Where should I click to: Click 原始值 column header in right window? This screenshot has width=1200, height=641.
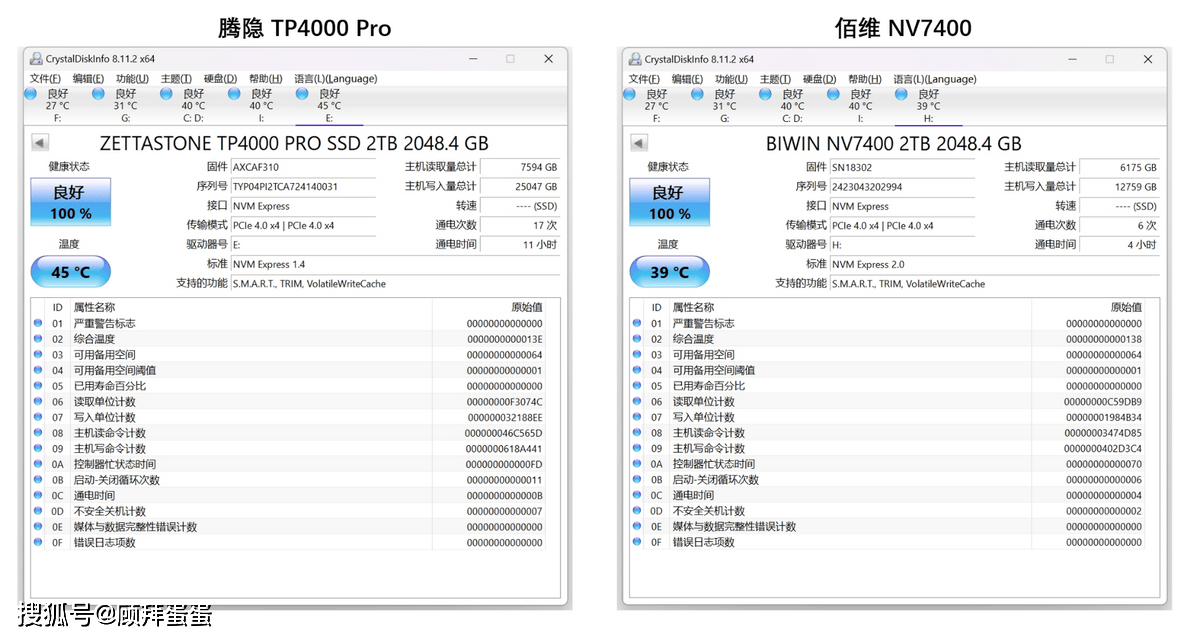point(1126,307)
